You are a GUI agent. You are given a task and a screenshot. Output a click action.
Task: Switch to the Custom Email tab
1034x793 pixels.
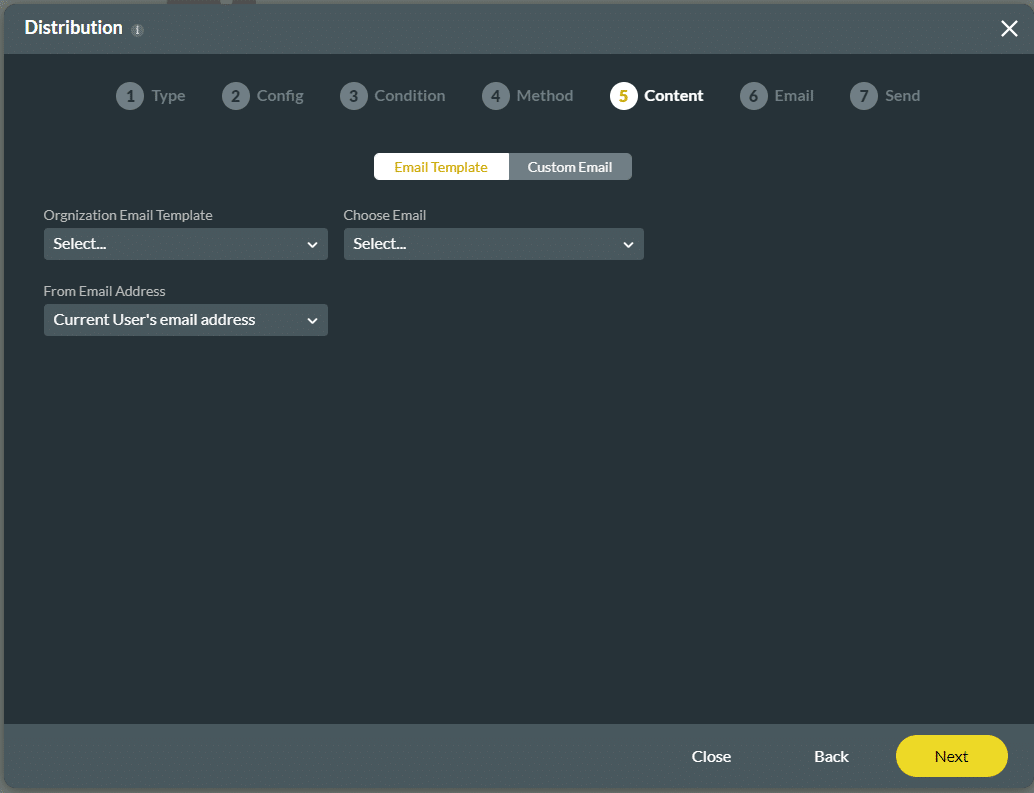click(x=570, y=166)
